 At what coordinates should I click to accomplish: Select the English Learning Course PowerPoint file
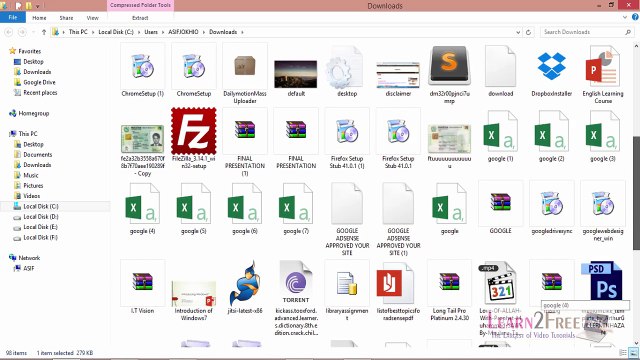(603, 67)
